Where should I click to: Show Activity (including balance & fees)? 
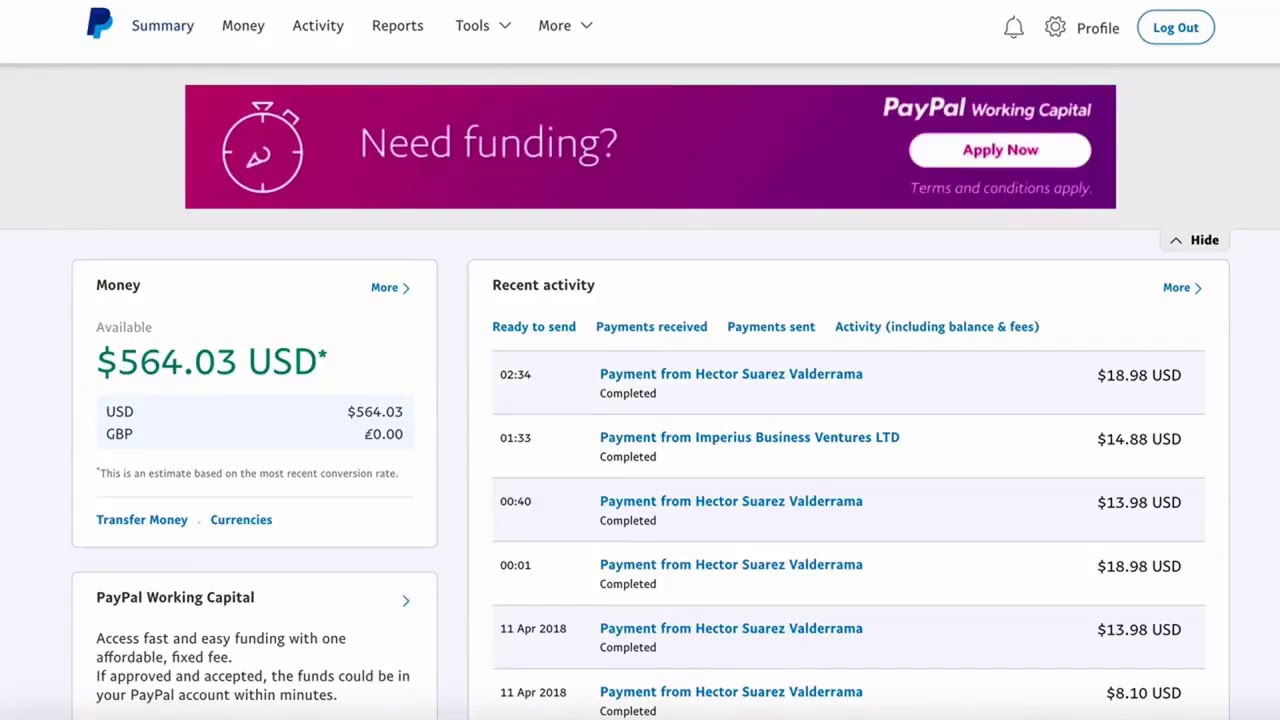pos(937,327)
